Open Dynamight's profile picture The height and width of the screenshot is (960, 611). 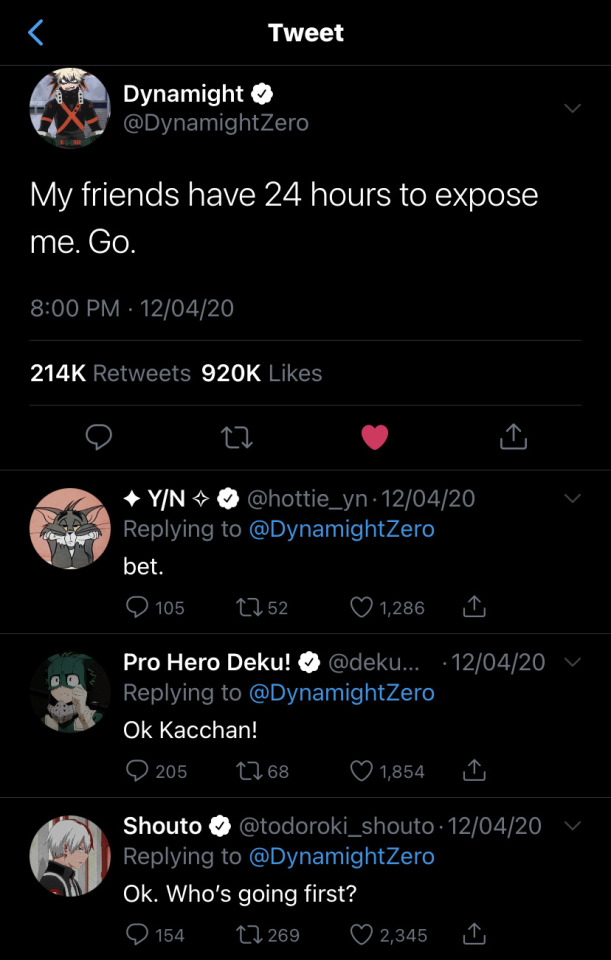click(x=70, y=108)
